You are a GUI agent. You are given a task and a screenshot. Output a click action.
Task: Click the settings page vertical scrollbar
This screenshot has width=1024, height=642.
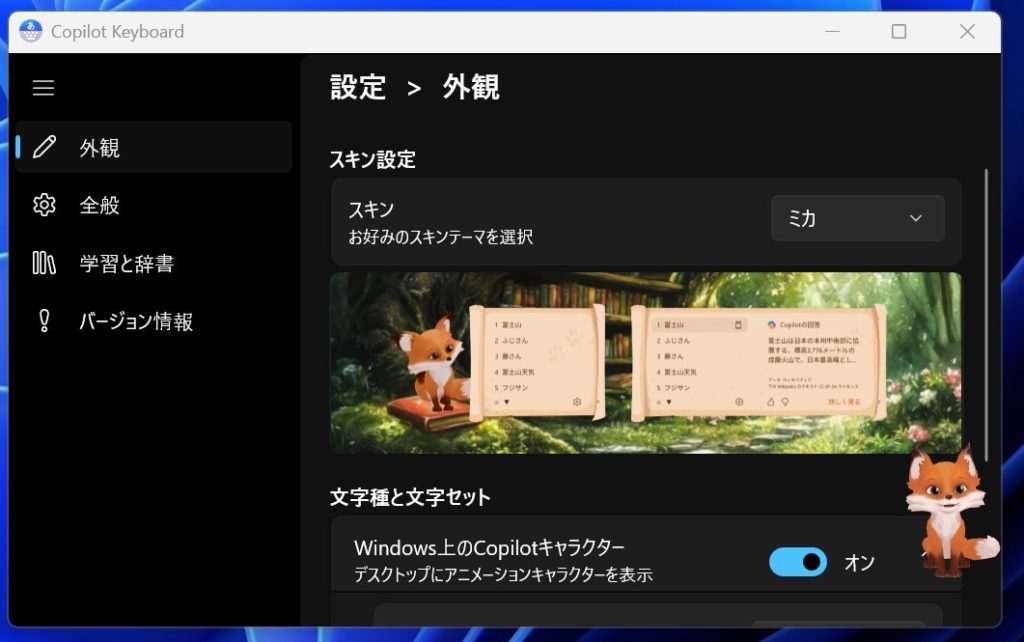[986, 310]
